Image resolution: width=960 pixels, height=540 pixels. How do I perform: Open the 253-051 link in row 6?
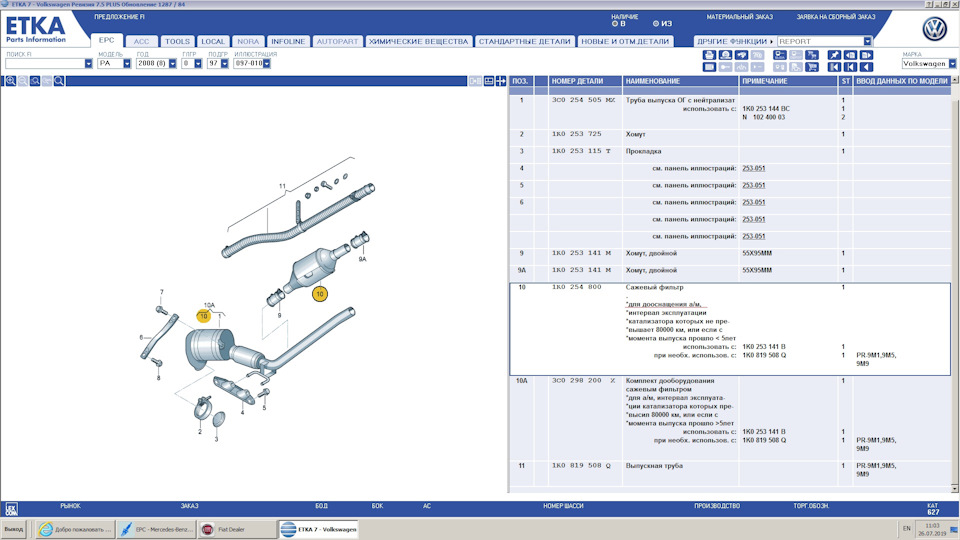[x=754, y=202]
